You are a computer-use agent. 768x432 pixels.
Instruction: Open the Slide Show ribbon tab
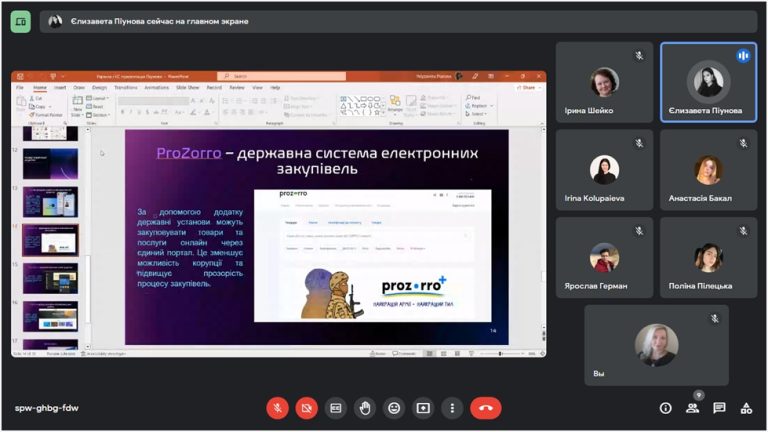[188, 88]
